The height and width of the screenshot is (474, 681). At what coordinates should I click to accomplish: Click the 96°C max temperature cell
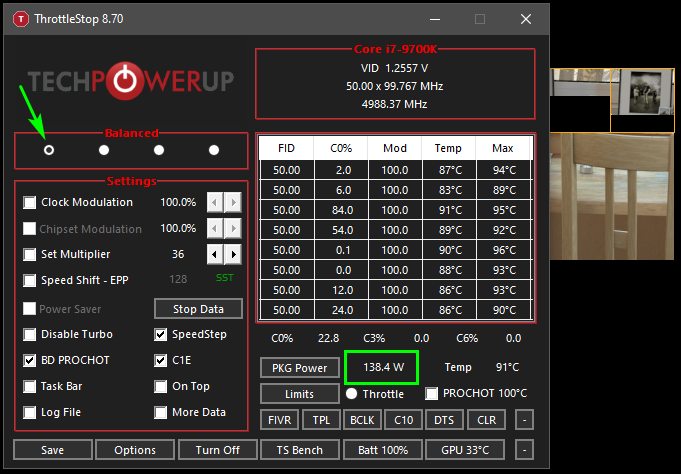coord(504,250)
